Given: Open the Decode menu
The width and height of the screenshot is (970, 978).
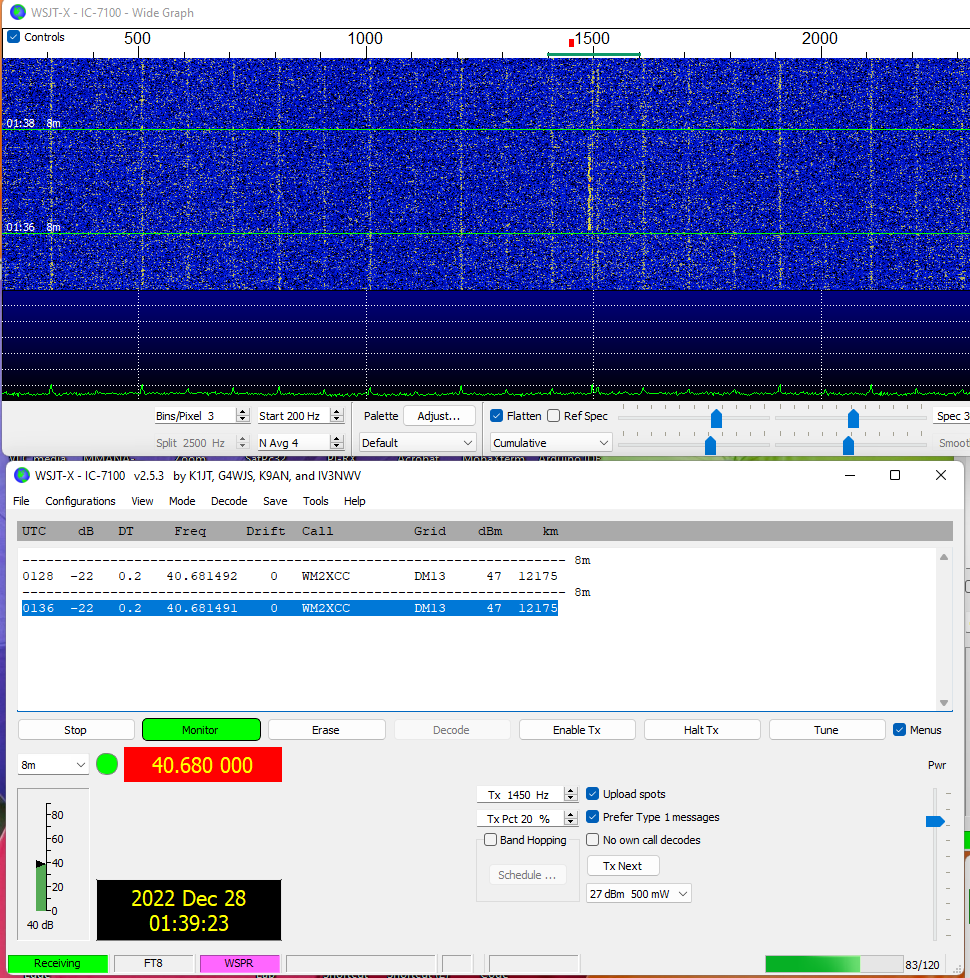Looking at the screenshot, I should tap(228, 501).
